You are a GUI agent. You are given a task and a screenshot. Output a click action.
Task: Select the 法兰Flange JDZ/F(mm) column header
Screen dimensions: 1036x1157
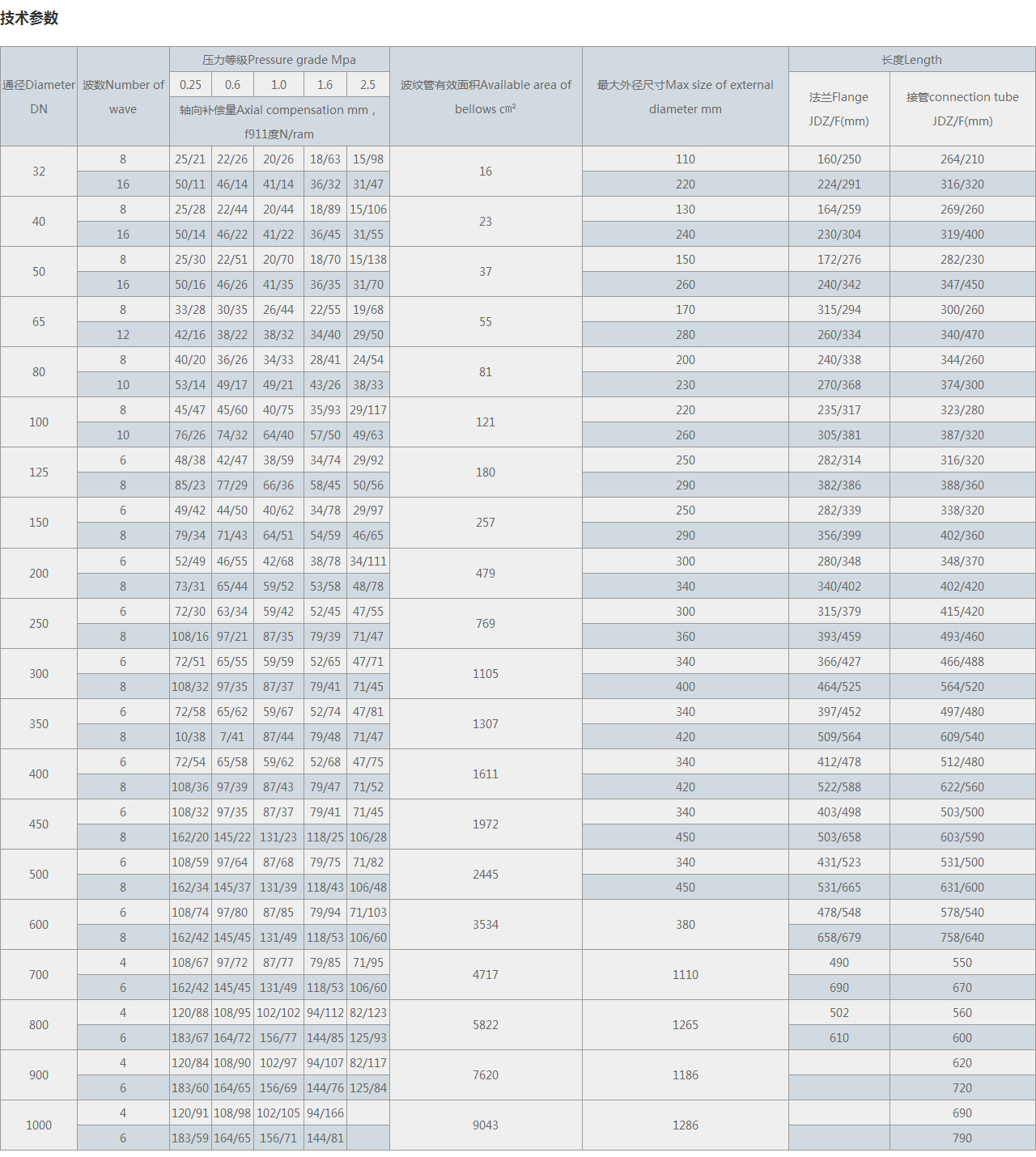839,108
